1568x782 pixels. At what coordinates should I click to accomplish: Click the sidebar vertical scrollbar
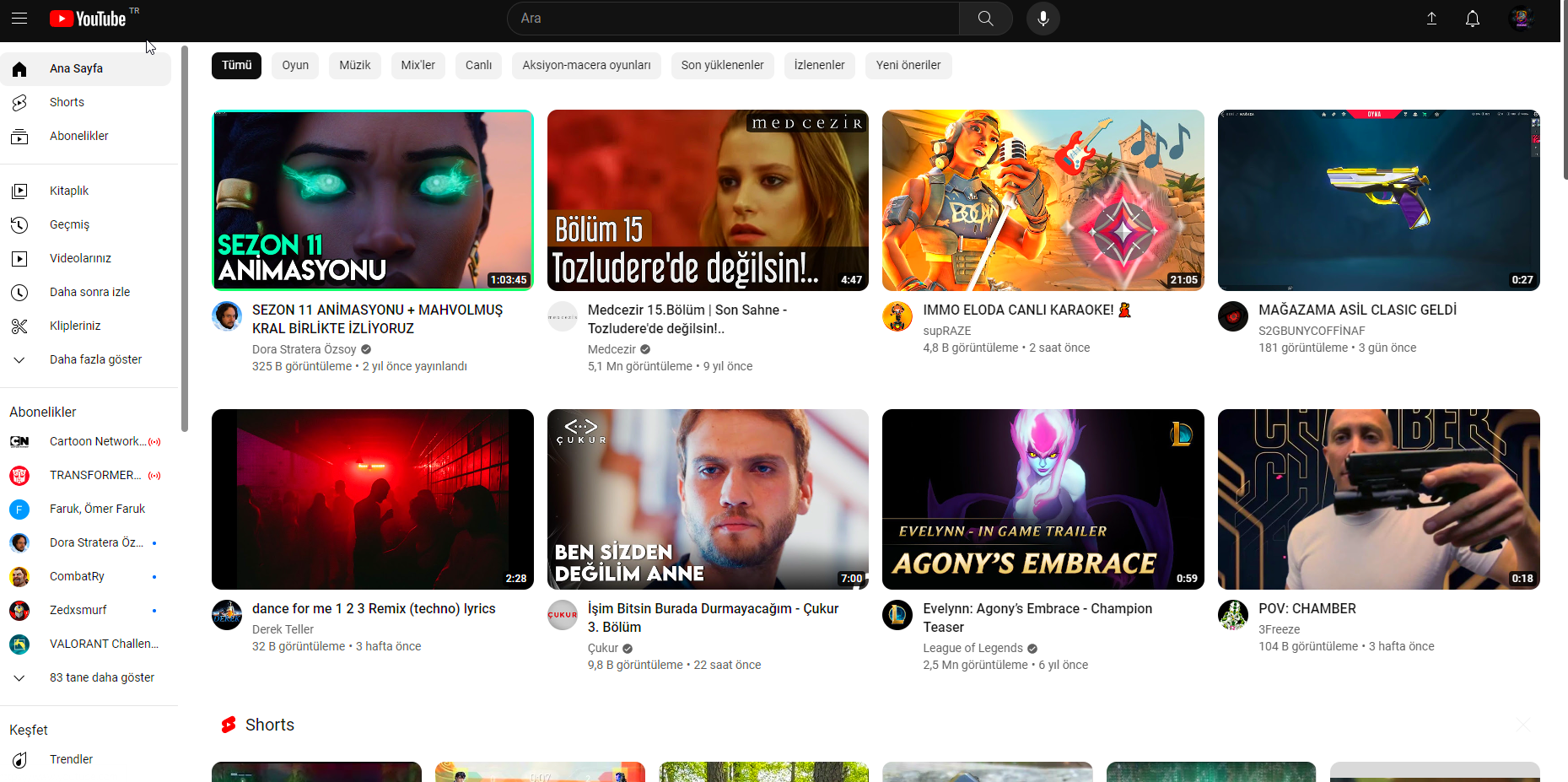(x=185, y=238)
